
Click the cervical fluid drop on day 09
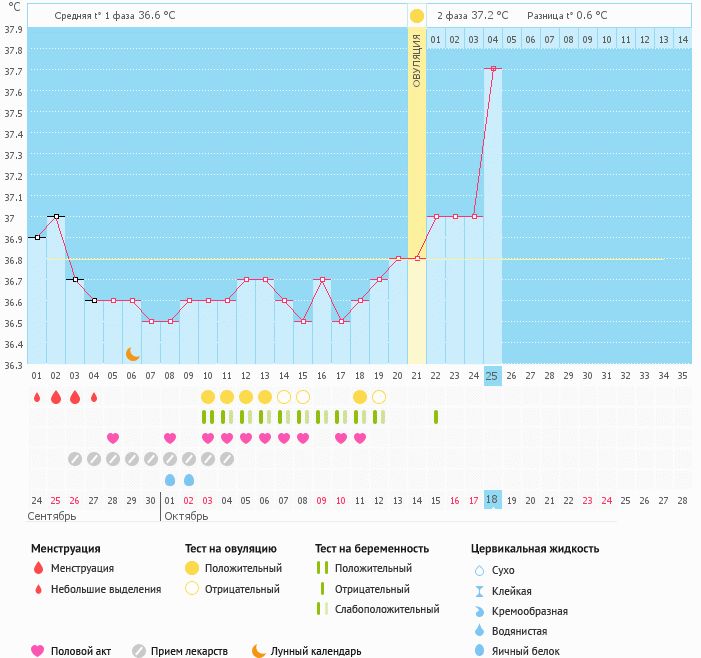click(189, 480)
